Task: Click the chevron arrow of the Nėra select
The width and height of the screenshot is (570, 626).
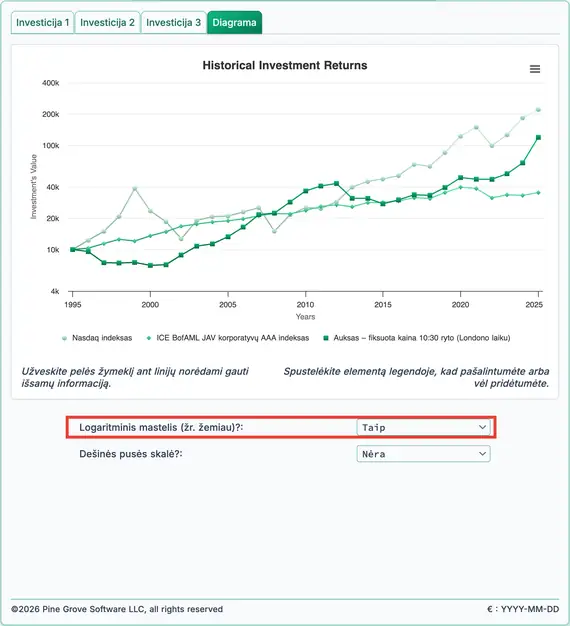Action: [x=482, y=454]
